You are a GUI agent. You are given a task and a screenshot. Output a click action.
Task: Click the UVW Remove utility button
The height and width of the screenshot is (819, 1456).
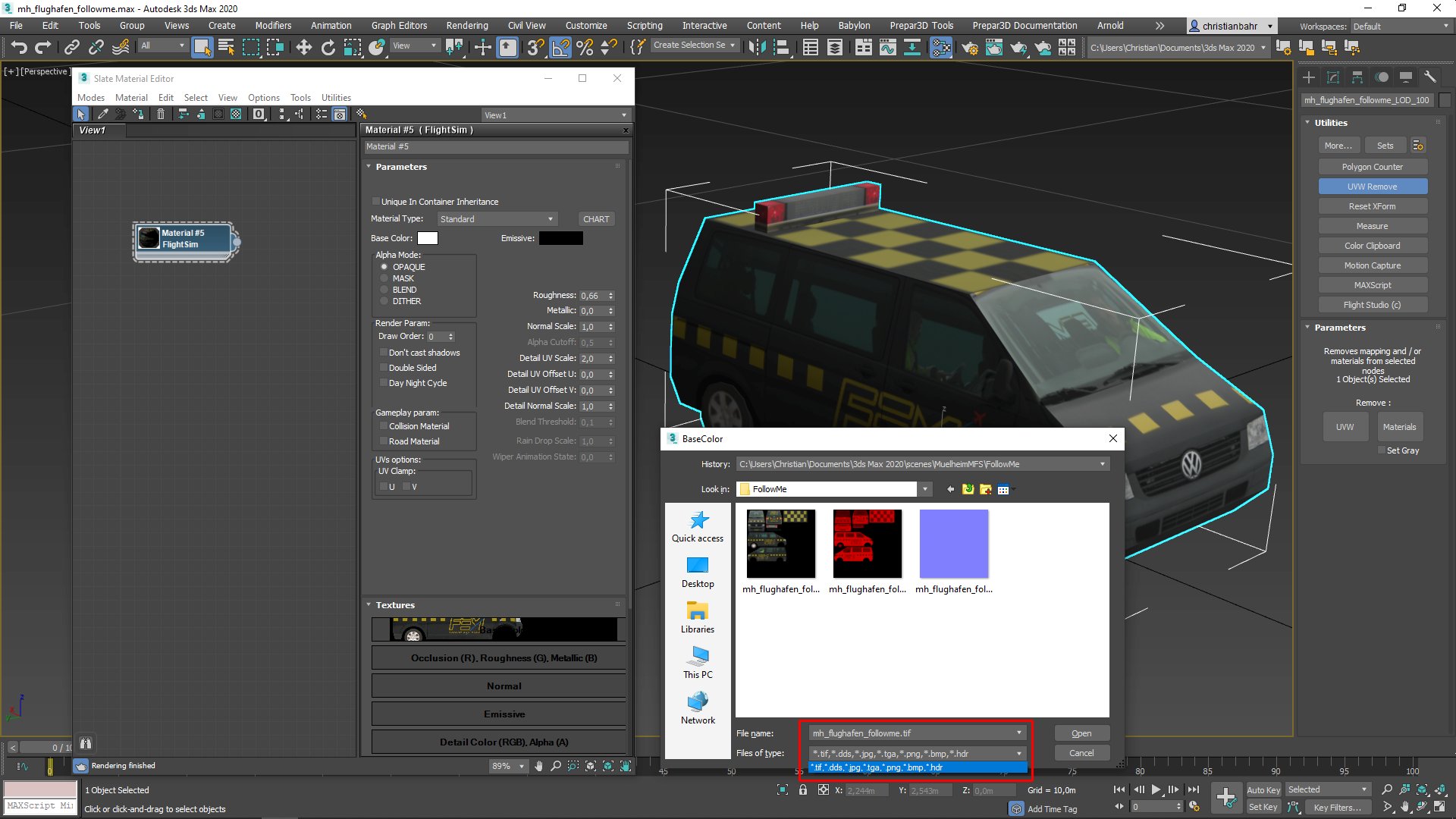tap(1373, 187)
